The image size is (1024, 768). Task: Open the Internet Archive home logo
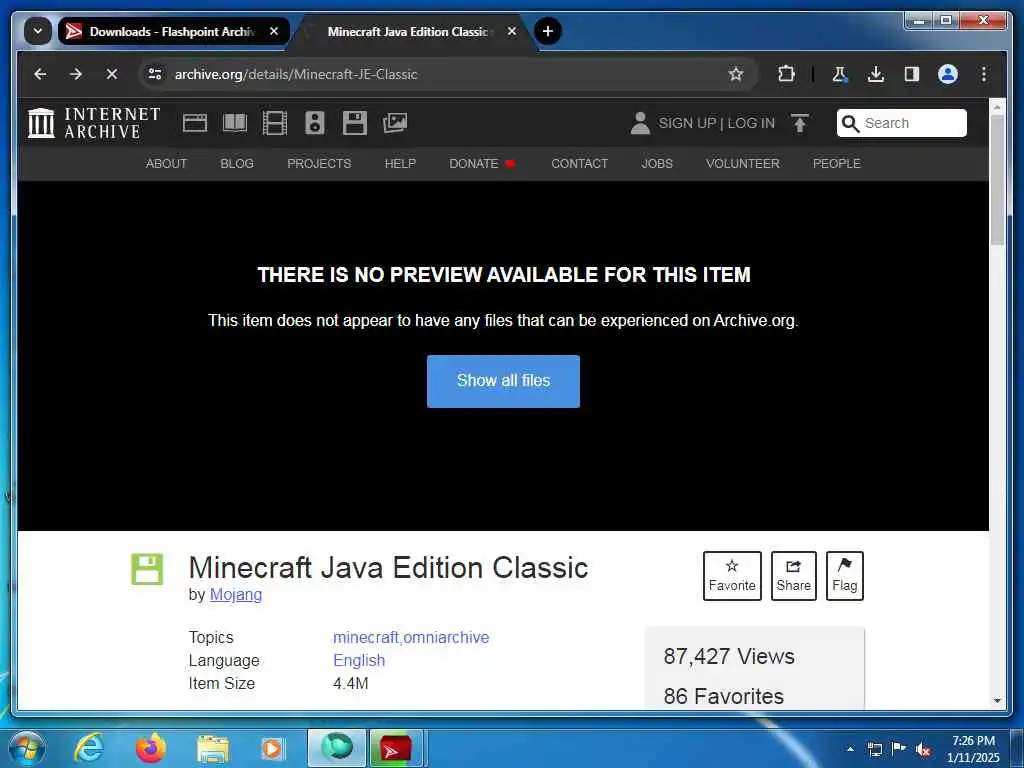[x=94, y=123]
